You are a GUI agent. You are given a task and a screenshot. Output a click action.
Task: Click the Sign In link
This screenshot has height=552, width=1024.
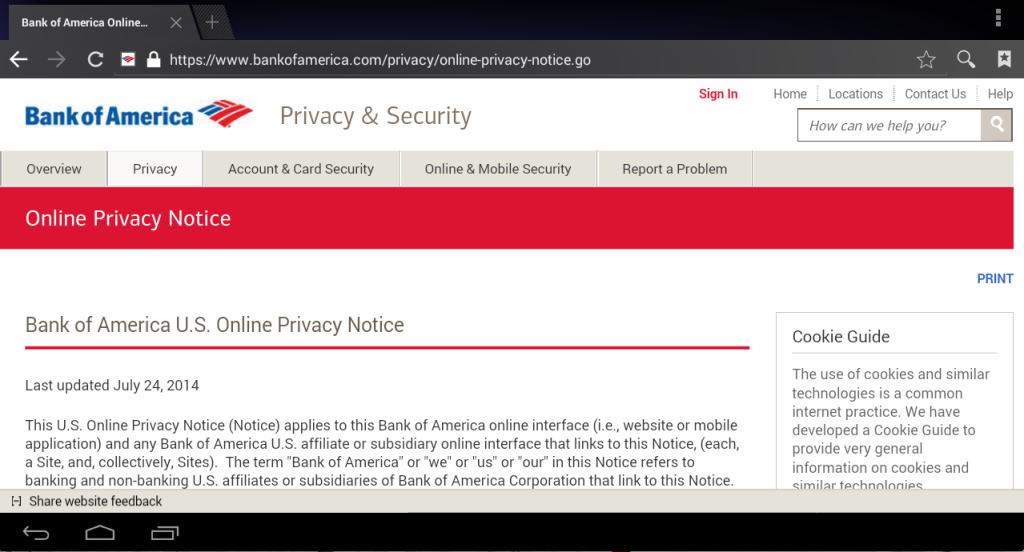[718, 94]
